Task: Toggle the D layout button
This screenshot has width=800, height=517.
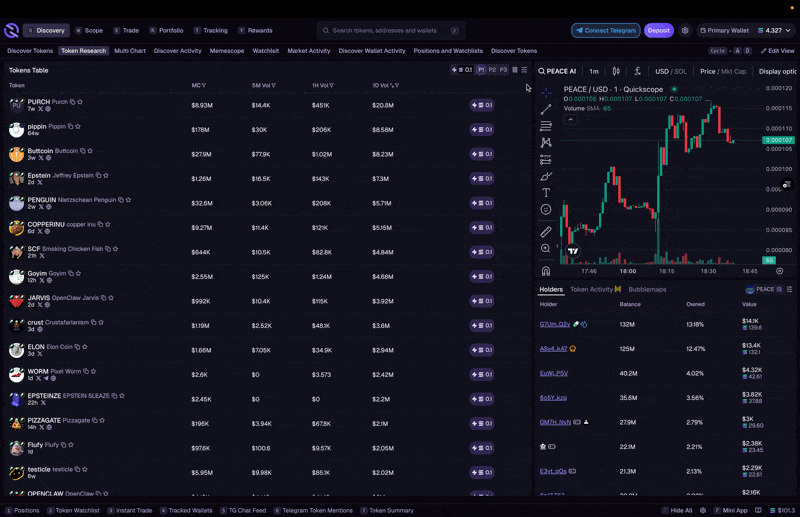Action: tap(747, 51)
